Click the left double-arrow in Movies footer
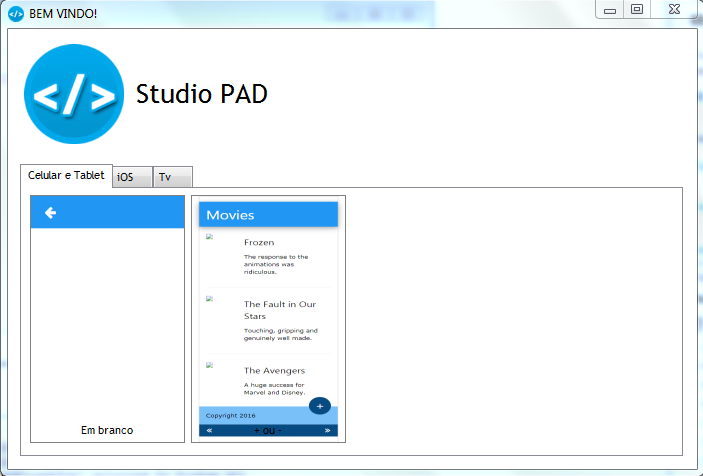 (209, 430)
